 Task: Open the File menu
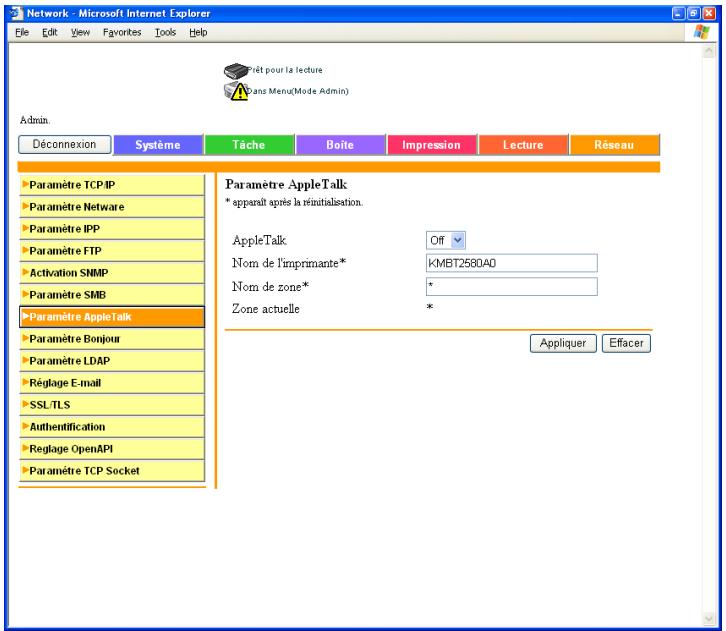coord(22,32)
